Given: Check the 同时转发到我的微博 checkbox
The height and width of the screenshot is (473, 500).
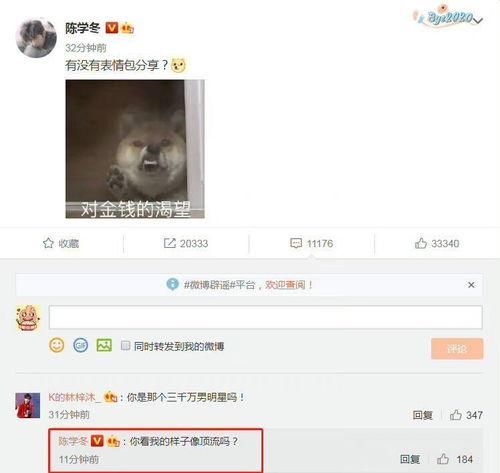Looking at the screenshot, I should (x=125, y=345).
